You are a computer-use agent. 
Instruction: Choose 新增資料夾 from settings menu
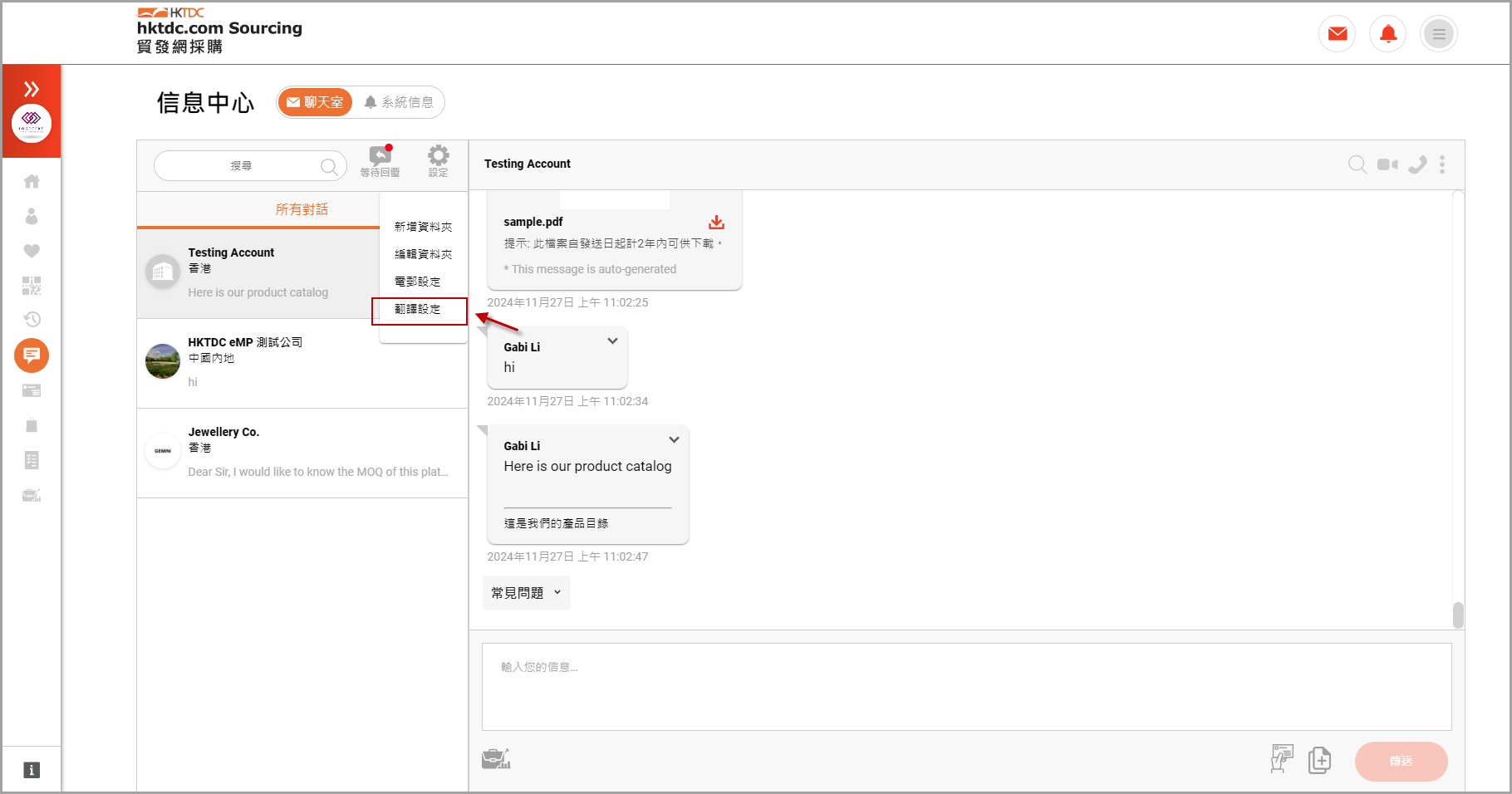[x=423, y=227]
